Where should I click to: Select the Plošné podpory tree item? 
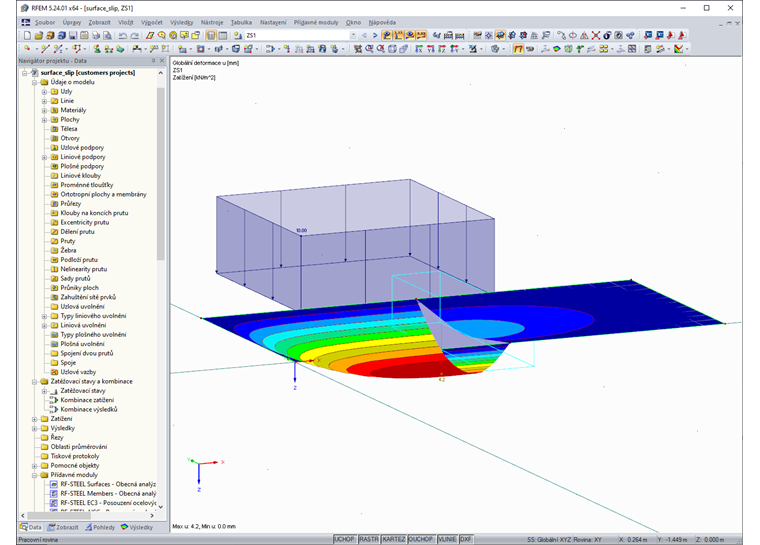(x=82, y=166)
